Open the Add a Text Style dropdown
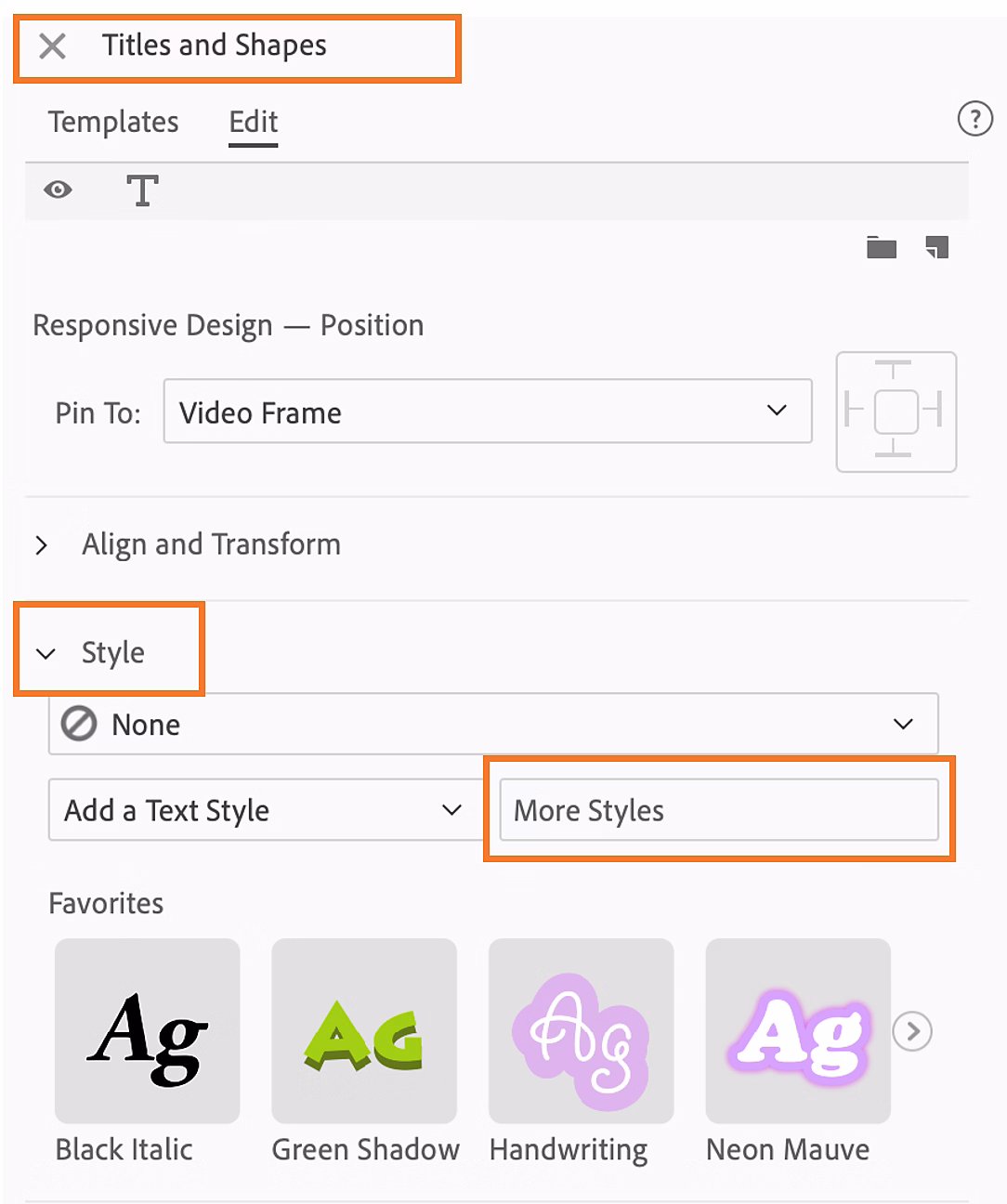The image size is (1007, 1204). pyautogui.click(x=265, y=809)
